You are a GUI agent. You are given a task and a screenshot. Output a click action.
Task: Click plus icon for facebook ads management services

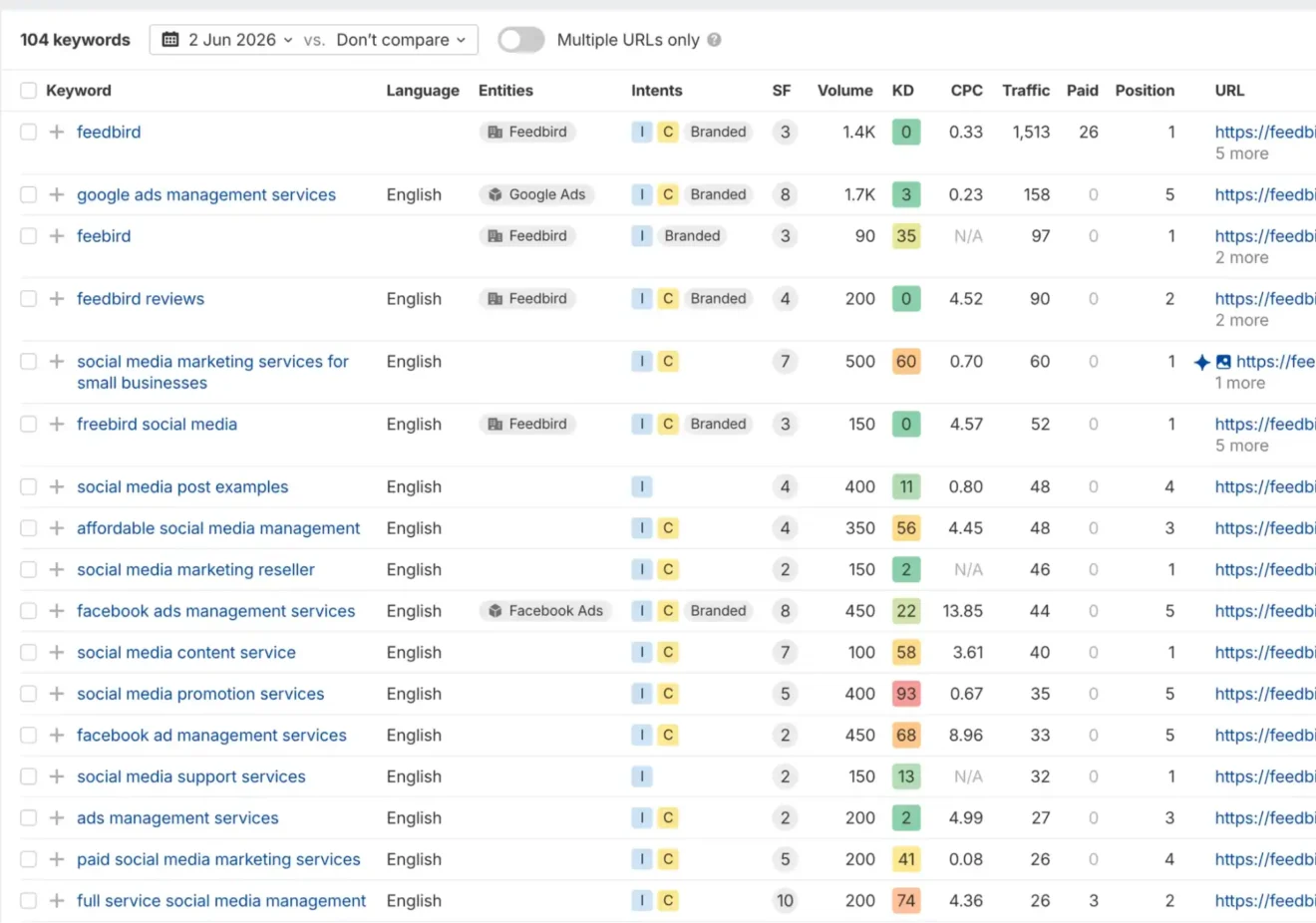coord(57,611)
